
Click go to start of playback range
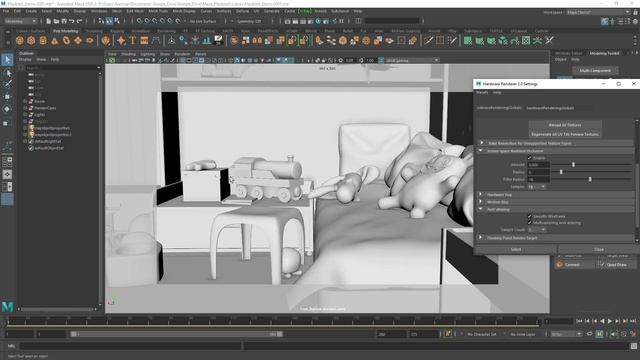pyautogui.click(x=579, y=321)
